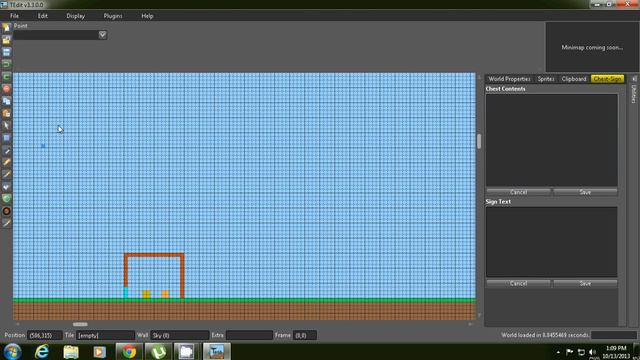Viewport: 640px width, 360px height.
Task: Select the Brush tool
Action: [6, 175]
